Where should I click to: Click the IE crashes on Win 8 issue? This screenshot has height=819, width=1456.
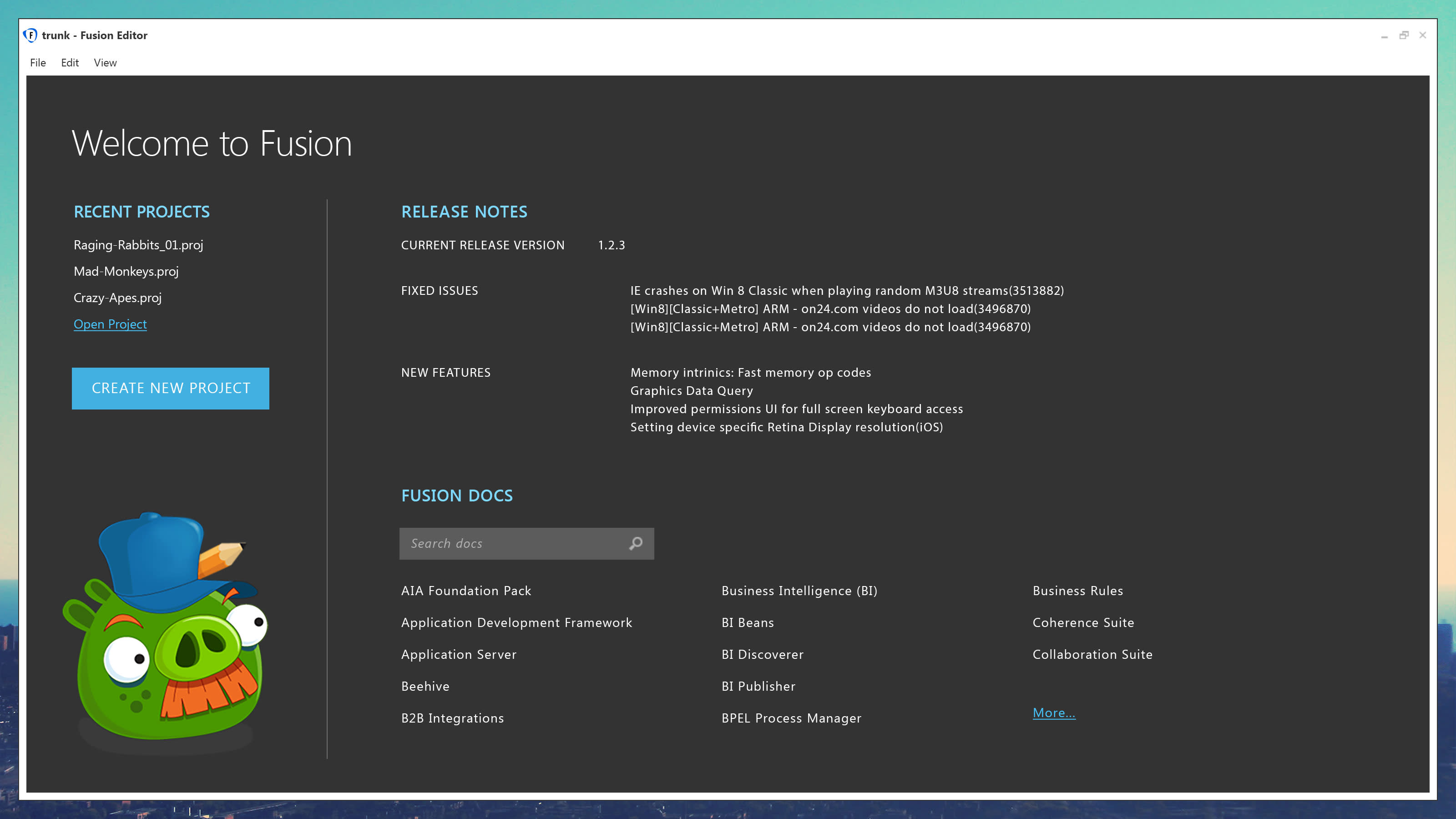pos(847,291)
